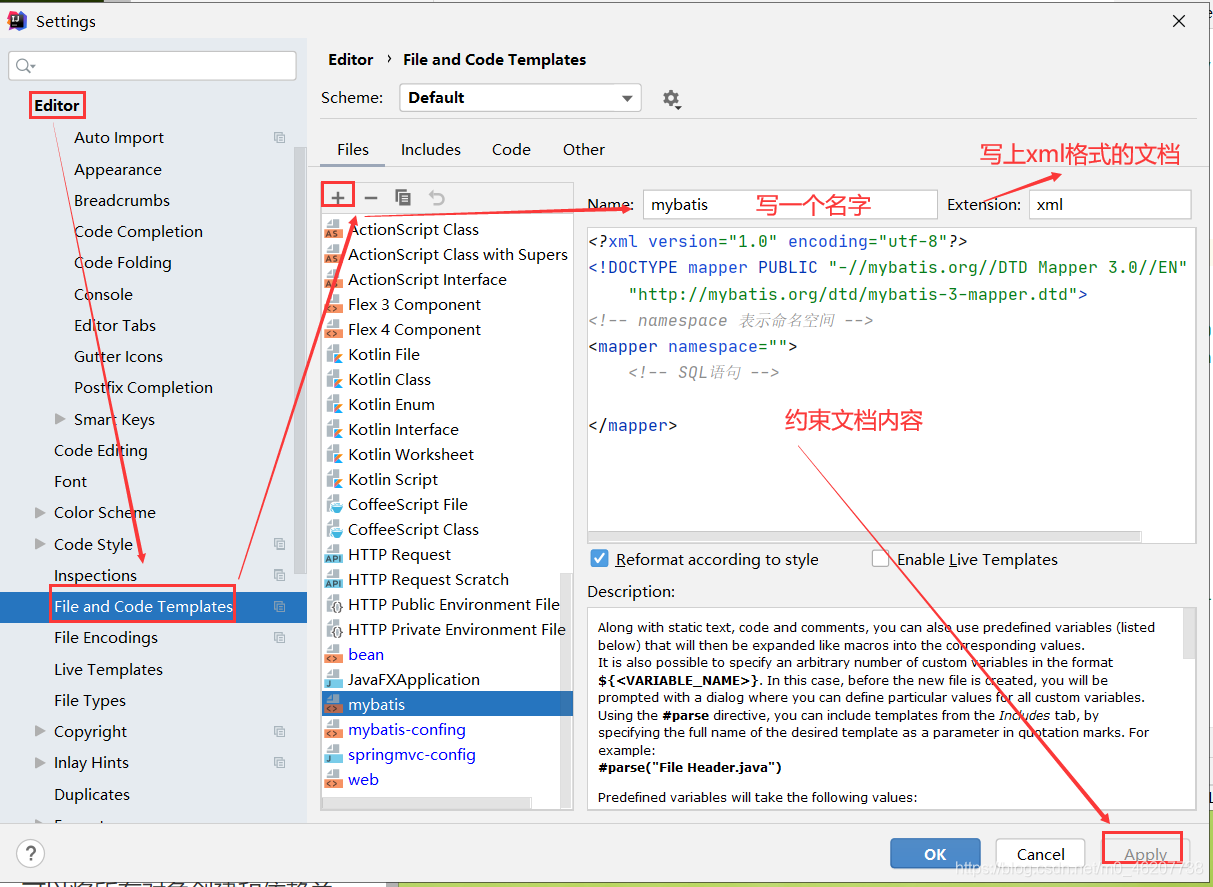Select Code Folding settings page
Screen dimensions: 1213x887
point(123,262)
